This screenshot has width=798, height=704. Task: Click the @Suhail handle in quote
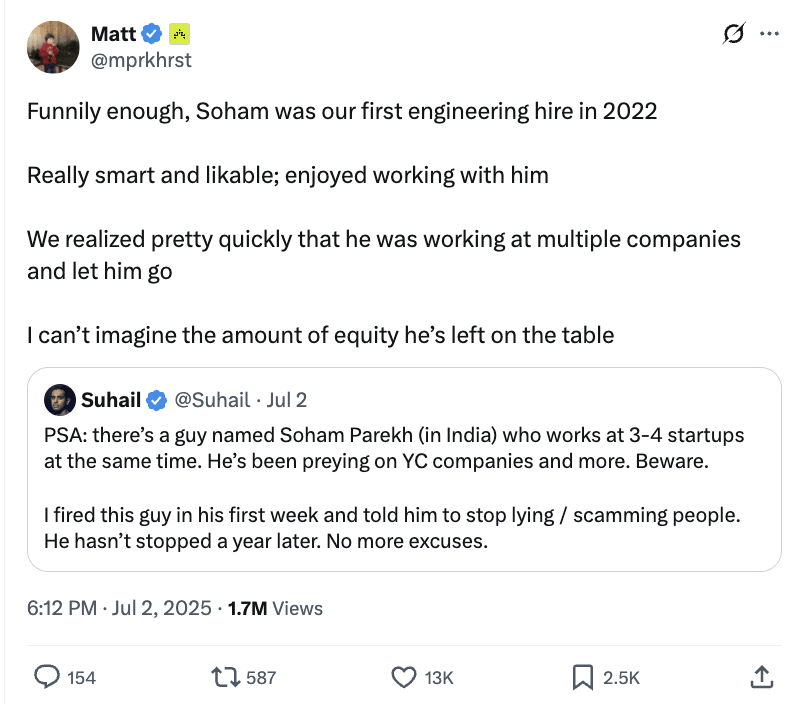tap(212, 400)
